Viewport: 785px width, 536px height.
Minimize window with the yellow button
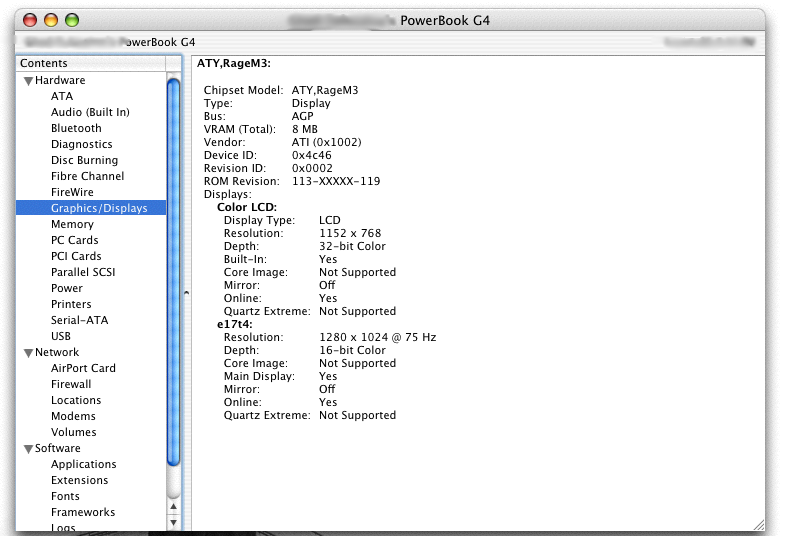pos(51,21)
